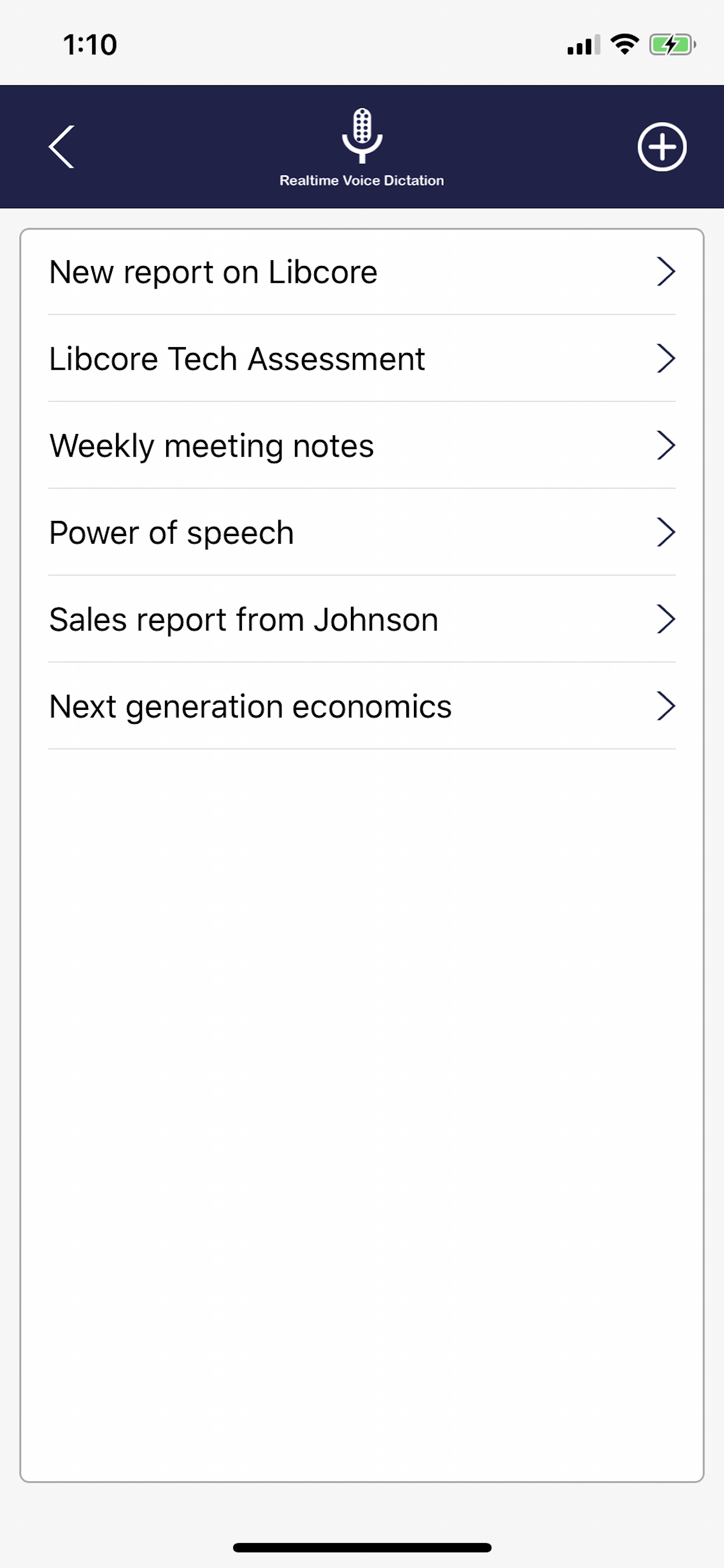Tap the Wi-Fi status icon
Viewport: 724px width, 1568px height.
pyautogui.click(x=624, y=44)
